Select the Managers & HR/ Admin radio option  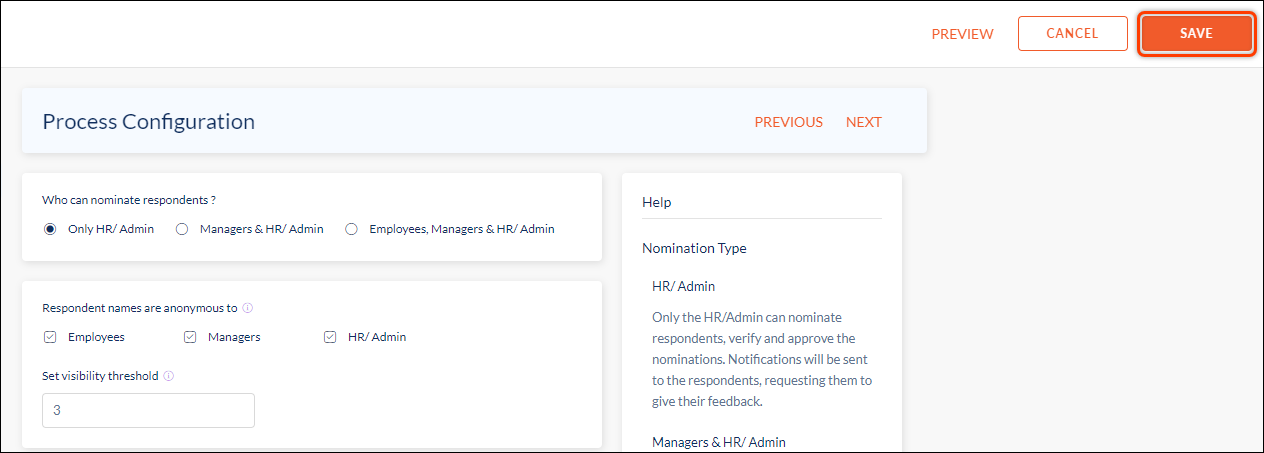click(x=182, y=229)
